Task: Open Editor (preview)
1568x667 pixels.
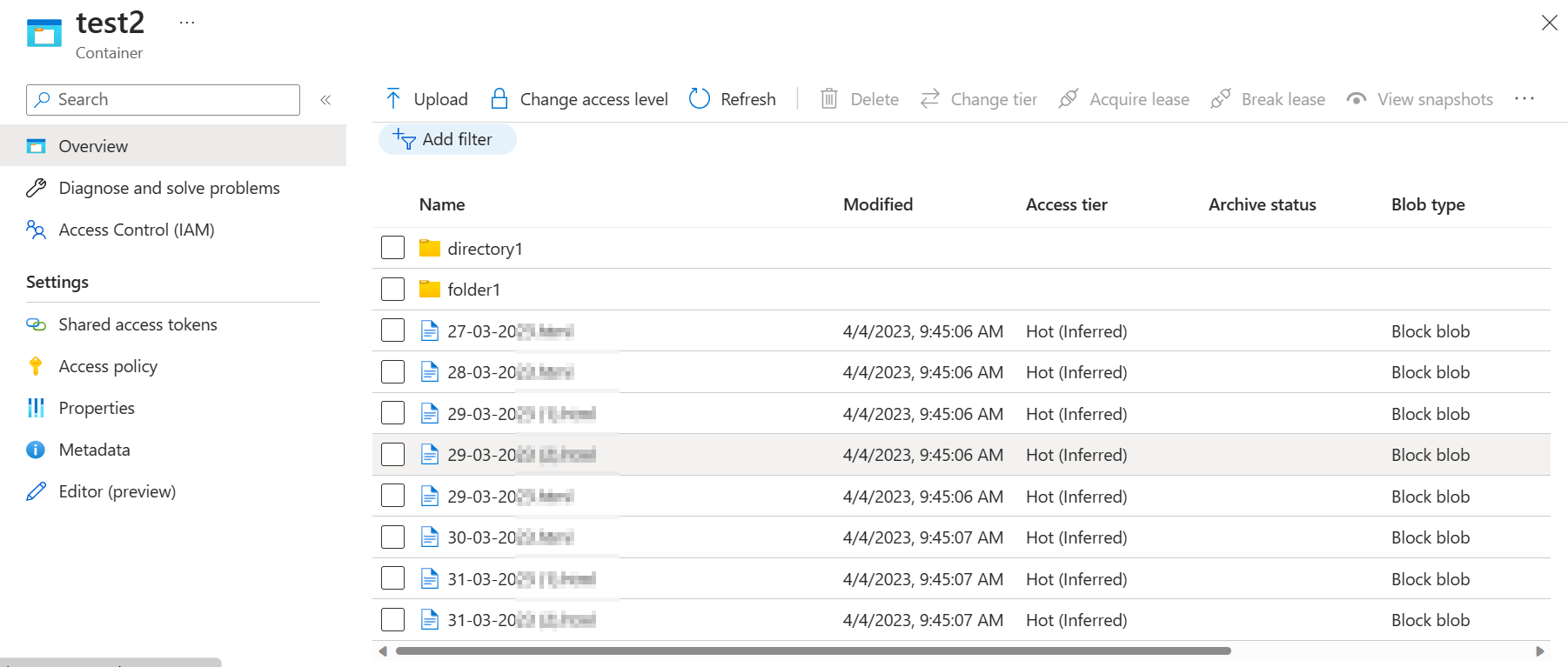Action: click(117, 491)
